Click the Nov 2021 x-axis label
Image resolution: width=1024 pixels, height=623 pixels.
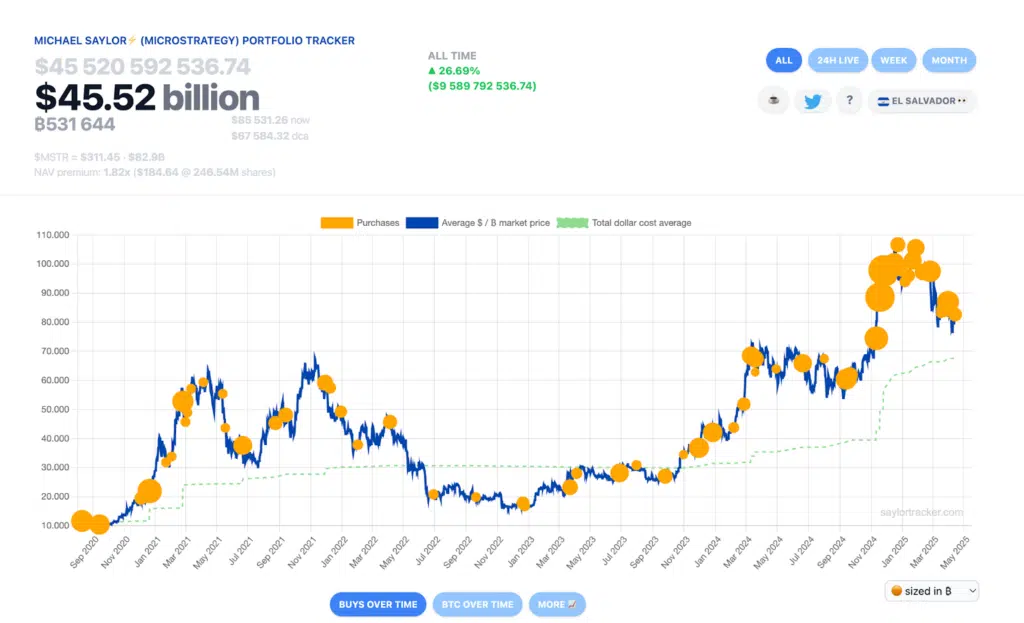pyautogui.click(x=302, y=552)
